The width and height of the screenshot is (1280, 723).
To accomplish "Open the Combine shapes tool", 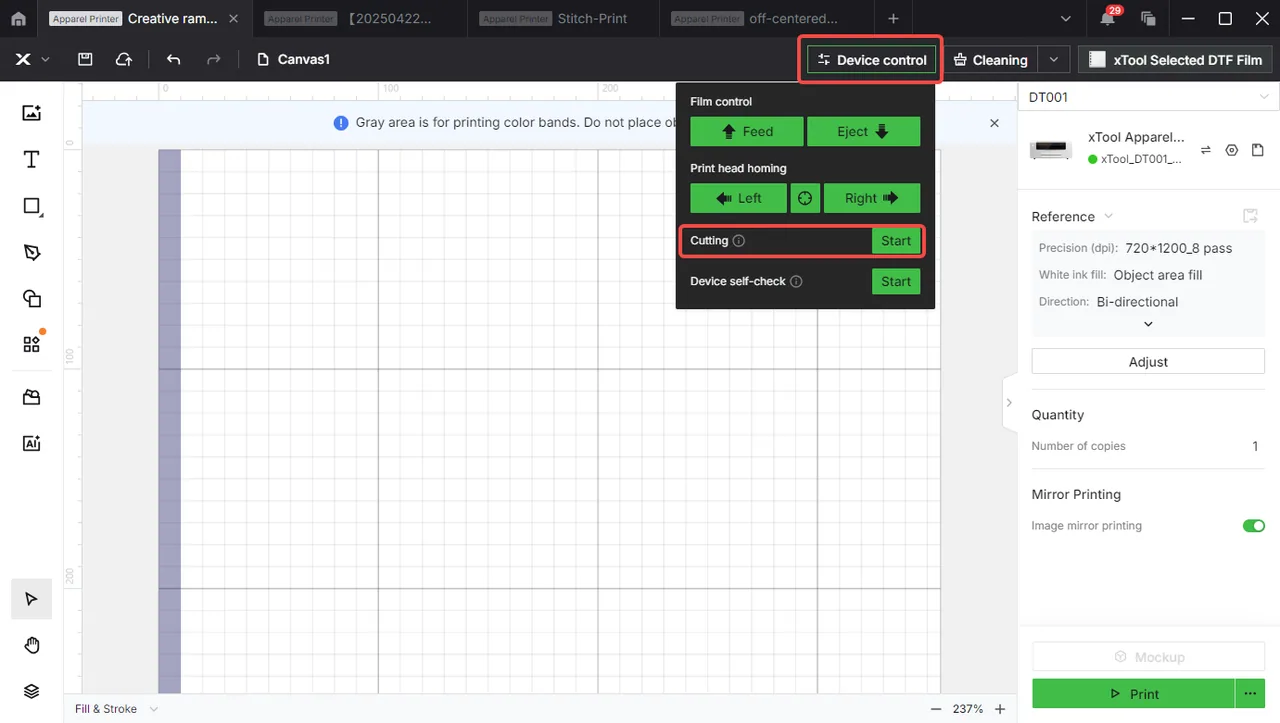I will pyautogui.click(x=32, y=298).
